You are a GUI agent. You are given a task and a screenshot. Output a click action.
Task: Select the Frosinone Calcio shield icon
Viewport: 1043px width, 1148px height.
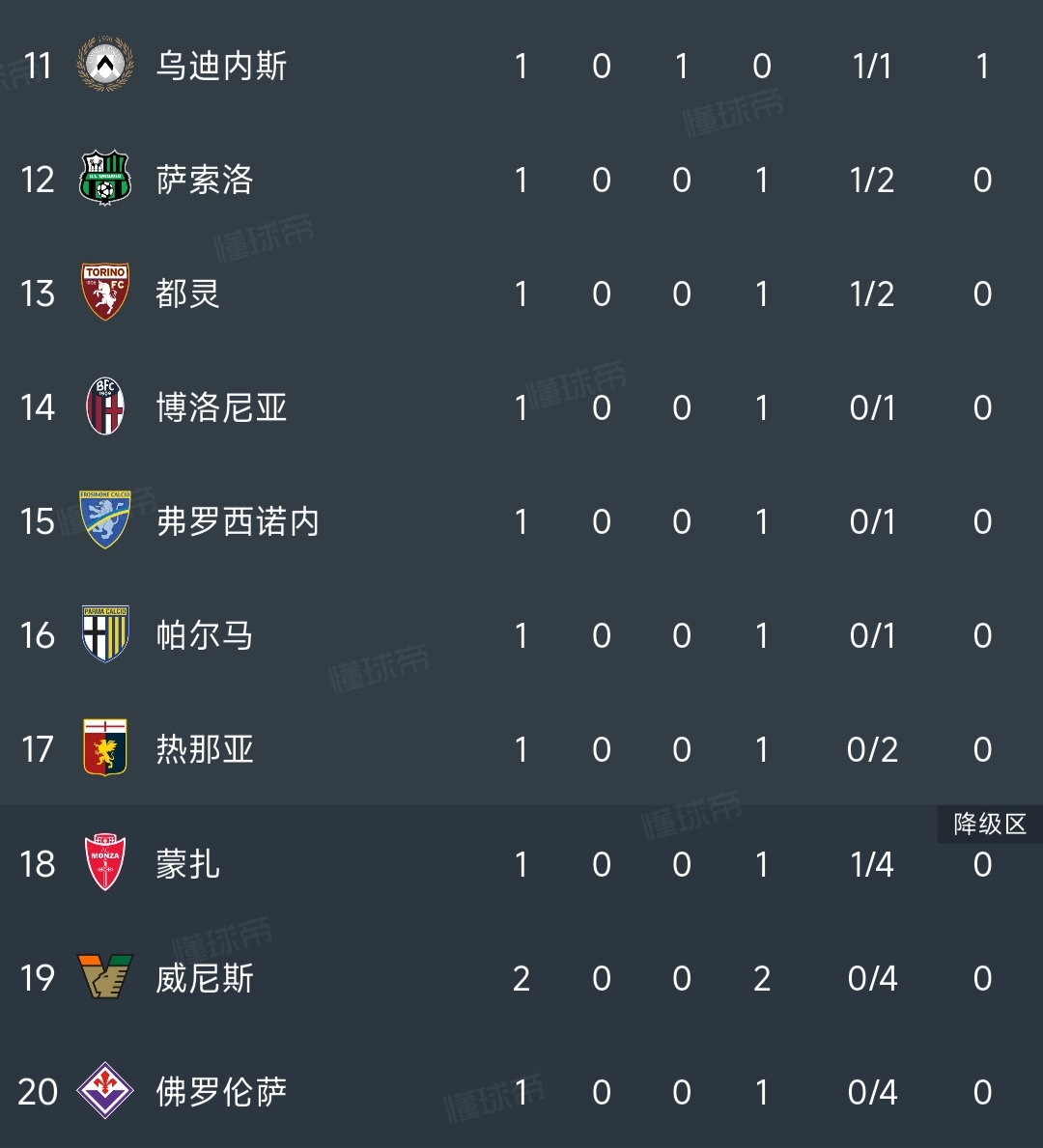[x=104, y=519]
